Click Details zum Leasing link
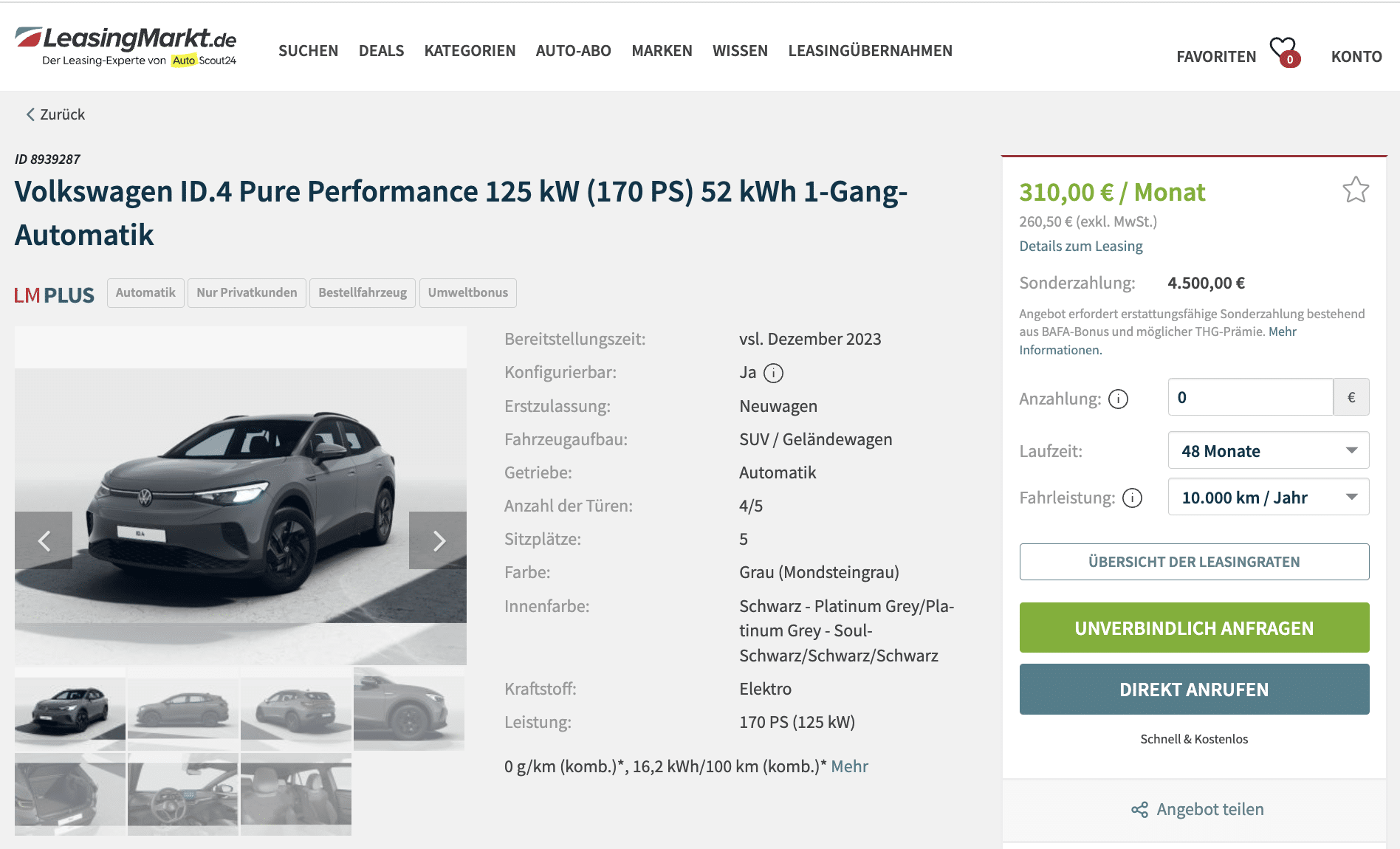The image size is (1400, 849). click(x=1081, y=246)
